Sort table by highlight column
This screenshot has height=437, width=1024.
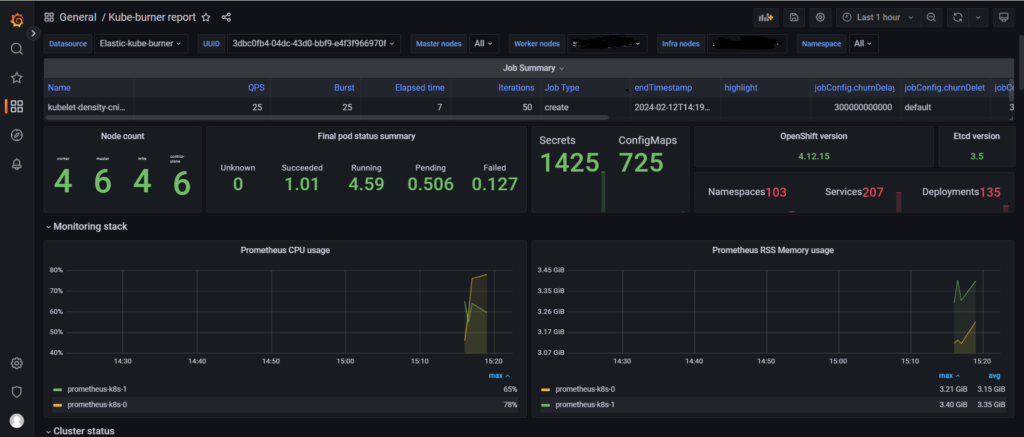click(x=740, y=88)
